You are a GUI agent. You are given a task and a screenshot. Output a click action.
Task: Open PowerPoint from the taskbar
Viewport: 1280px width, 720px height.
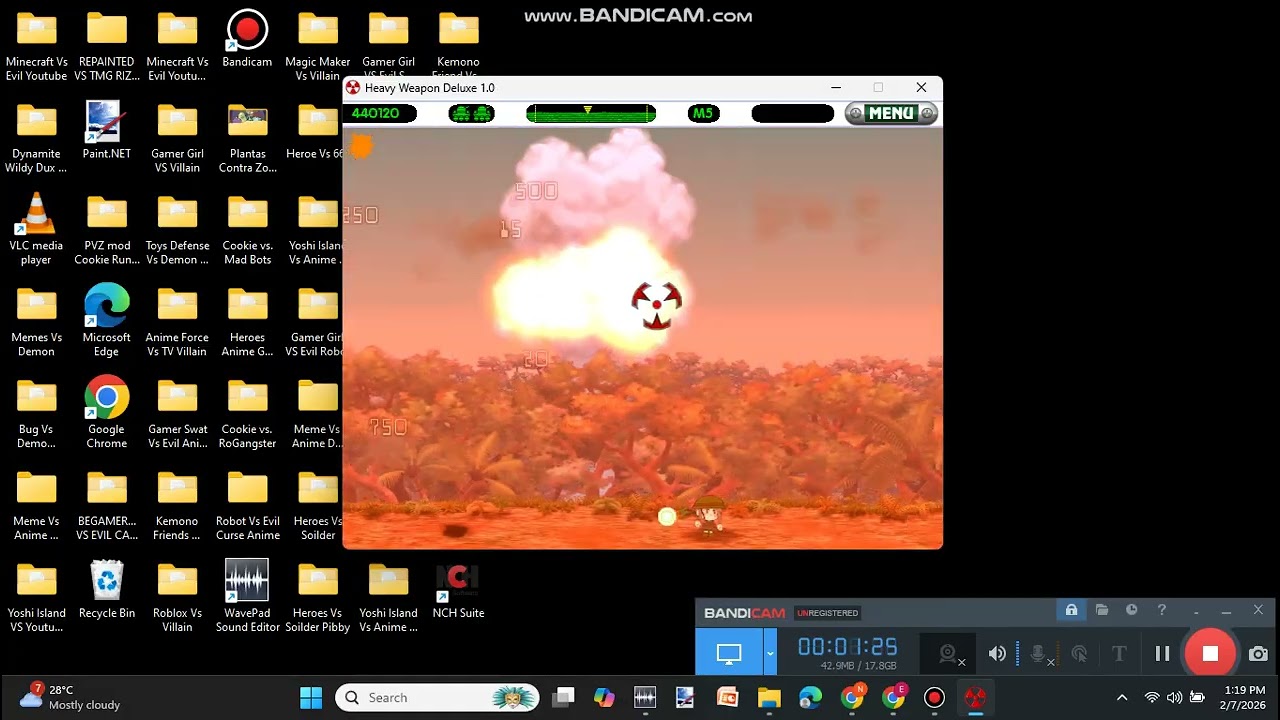click(727, 697)
